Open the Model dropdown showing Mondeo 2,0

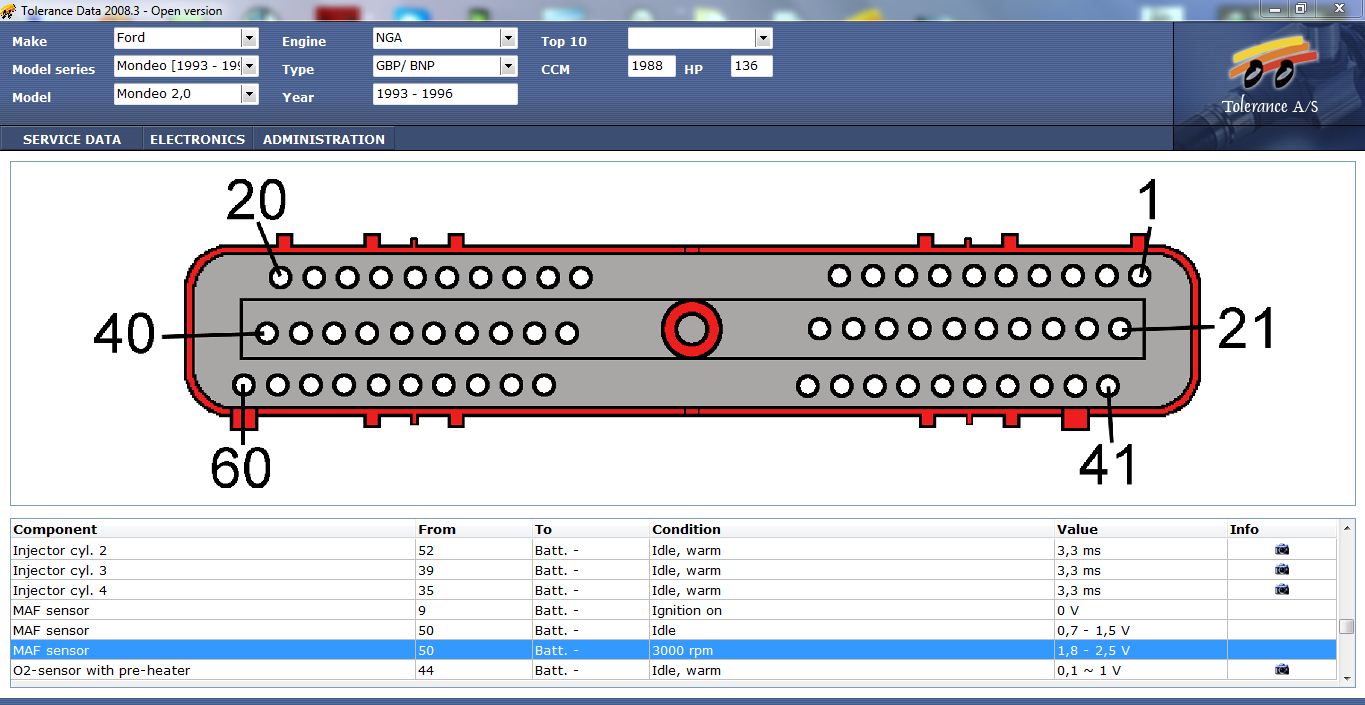click(249, 94)
